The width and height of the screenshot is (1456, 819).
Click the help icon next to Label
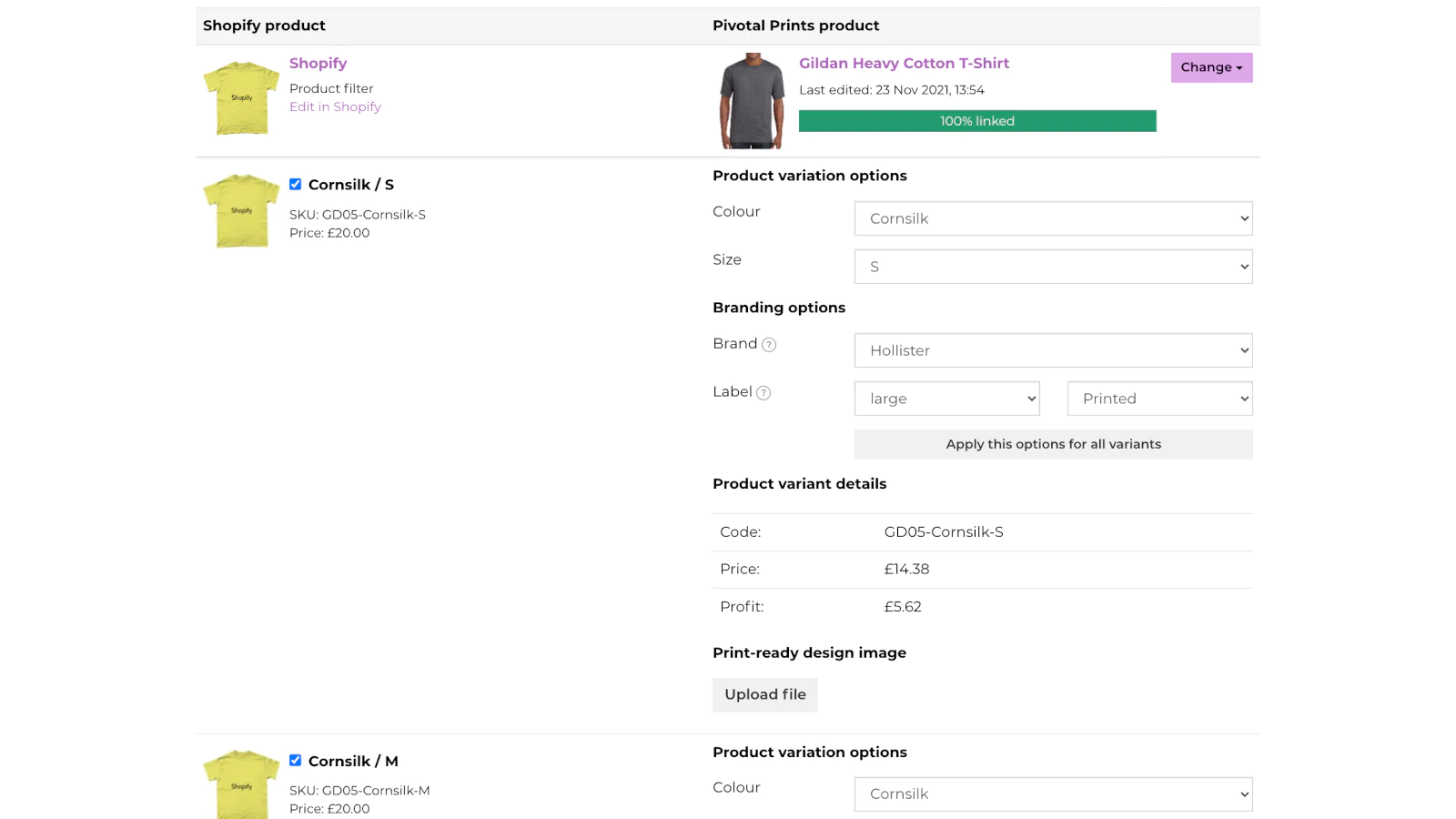763,393
